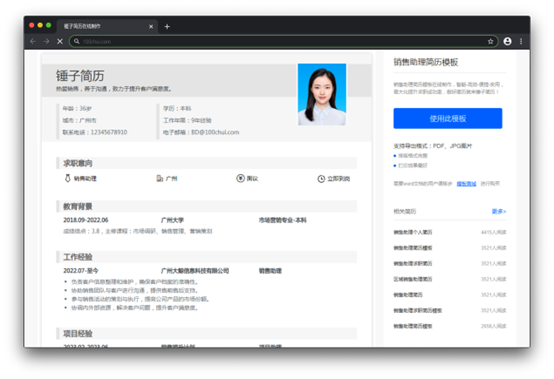Click the 教育背景 section heading

pos(78,206)
